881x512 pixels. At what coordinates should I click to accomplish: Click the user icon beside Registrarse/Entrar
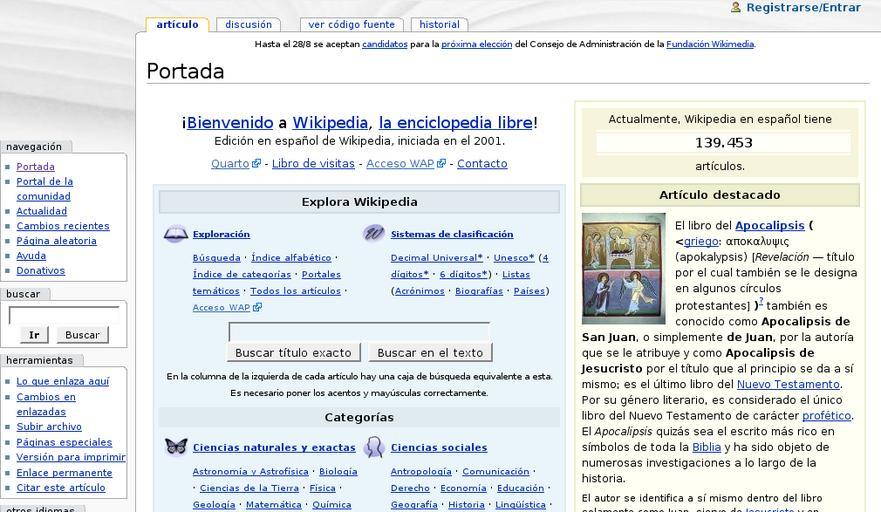736,7
